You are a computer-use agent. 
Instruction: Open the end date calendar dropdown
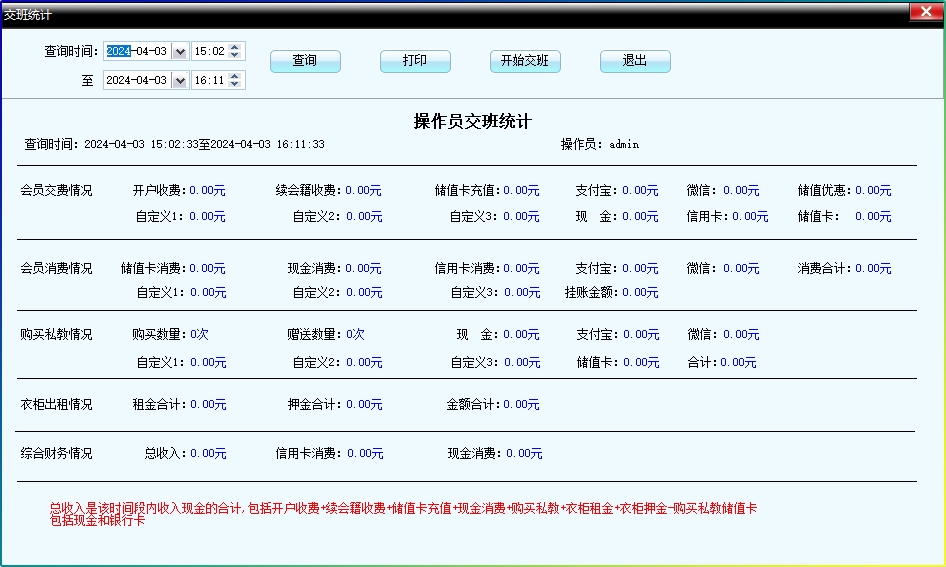tap(179, 80)
